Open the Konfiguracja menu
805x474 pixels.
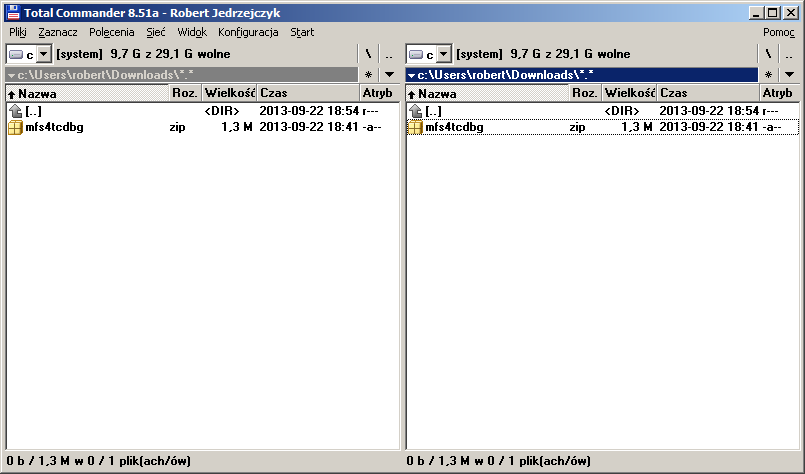248,32
